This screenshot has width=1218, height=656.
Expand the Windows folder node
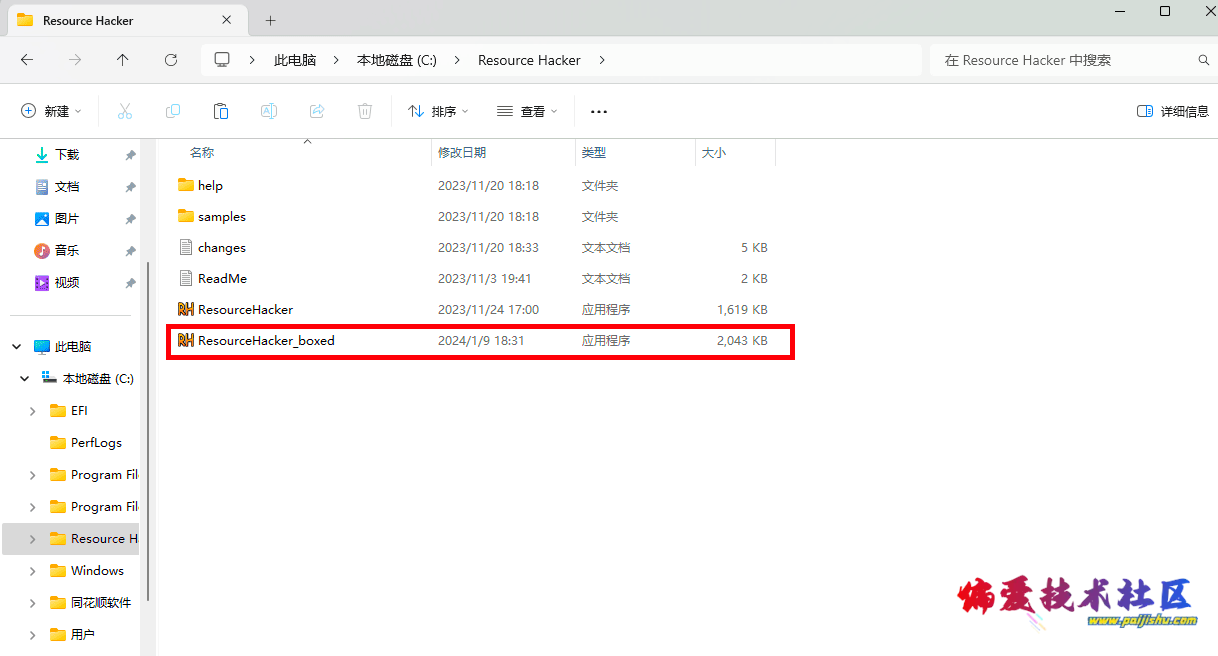click(x=33, y=571)
